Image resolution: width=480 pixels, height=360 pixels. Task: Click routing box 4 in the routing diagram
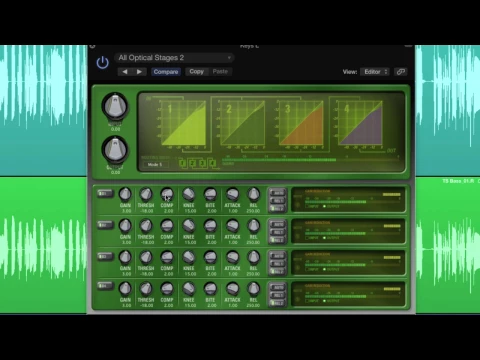pos(212,163)
